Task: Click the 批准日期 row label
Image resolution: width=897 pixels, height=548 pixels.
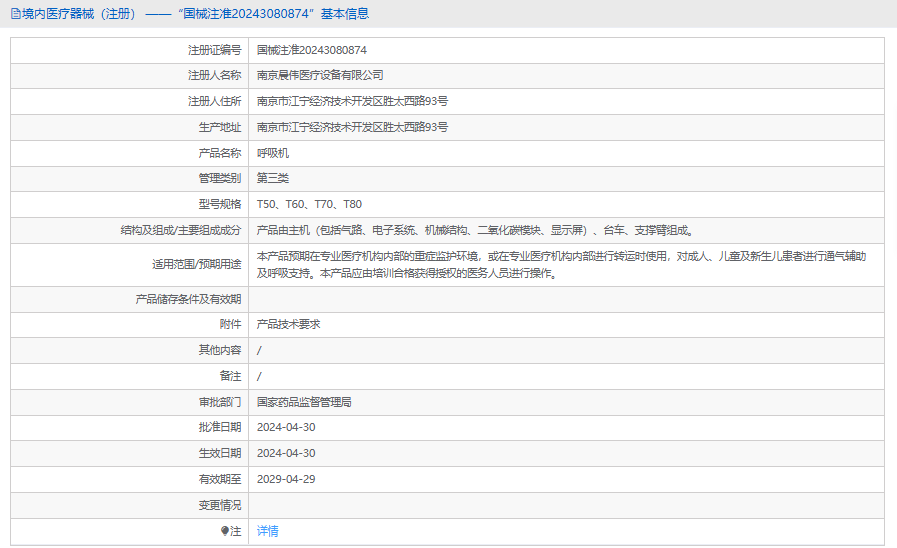Action: coord(219,427)
